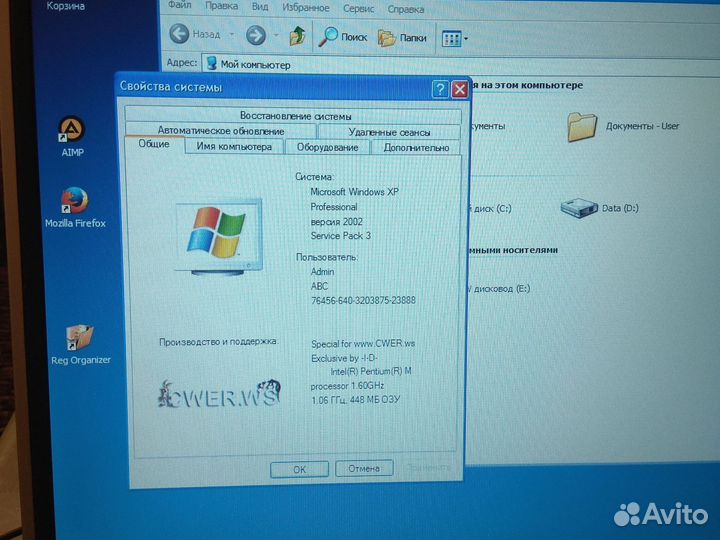Screen dimensions: 720x540
Task: Launch the Mozilla Firefox desktop icon
Action: click(x=74, y=201)
